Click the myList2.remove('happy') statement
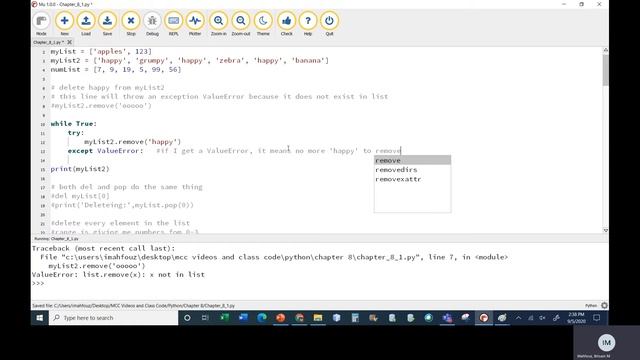 pyautogui.click(x=133, y=142)
